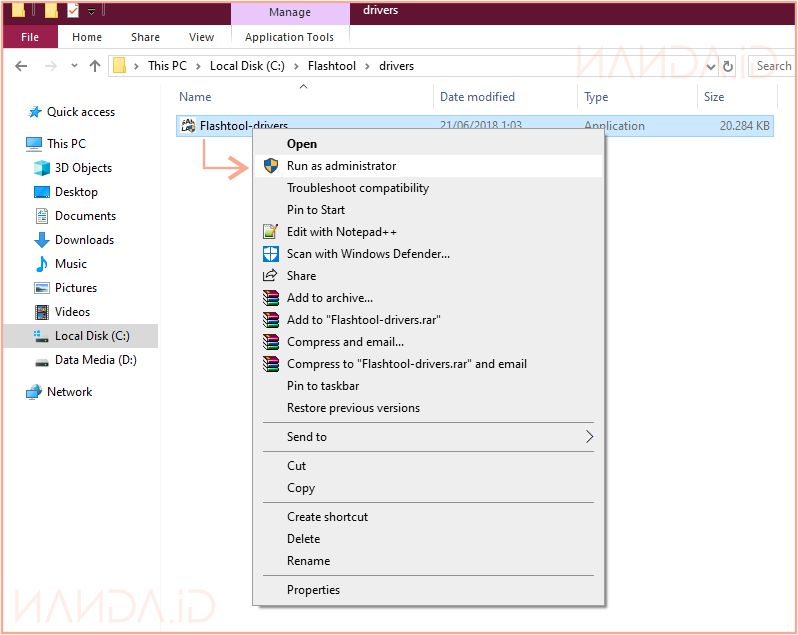
Task: Click the Windows Defender scan icon
Action: point(269,254)
